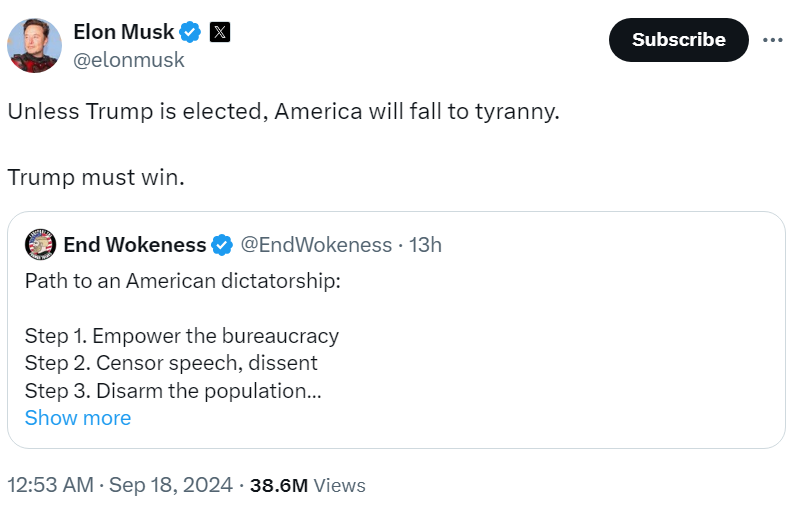The height and width of the screenshot is (508, 792).
Task: Click the black Subscribe button
Action: pos(678,40)
